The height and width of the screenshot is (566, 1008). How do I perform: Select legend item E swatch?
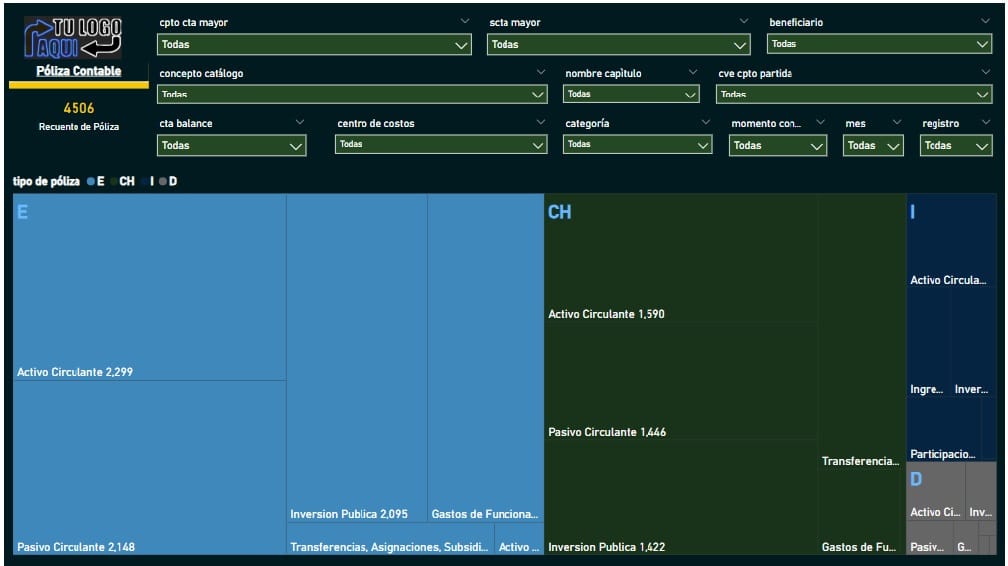pyautogui.click(x=91, y=181)
